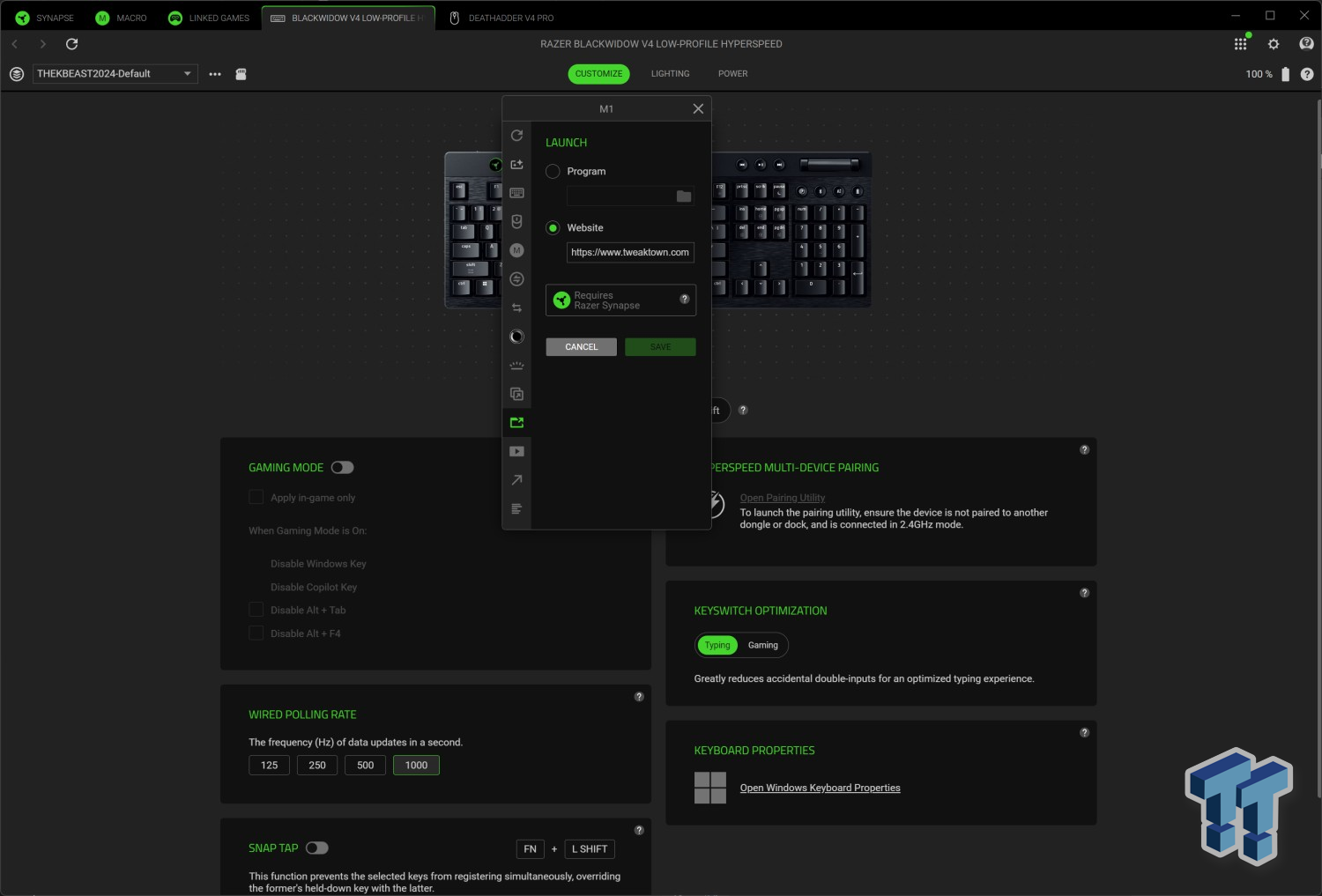1322x896 pixels.
Task: Open the THEKBEAST2024-Default profile dropdown
Action: coord(115,74)
